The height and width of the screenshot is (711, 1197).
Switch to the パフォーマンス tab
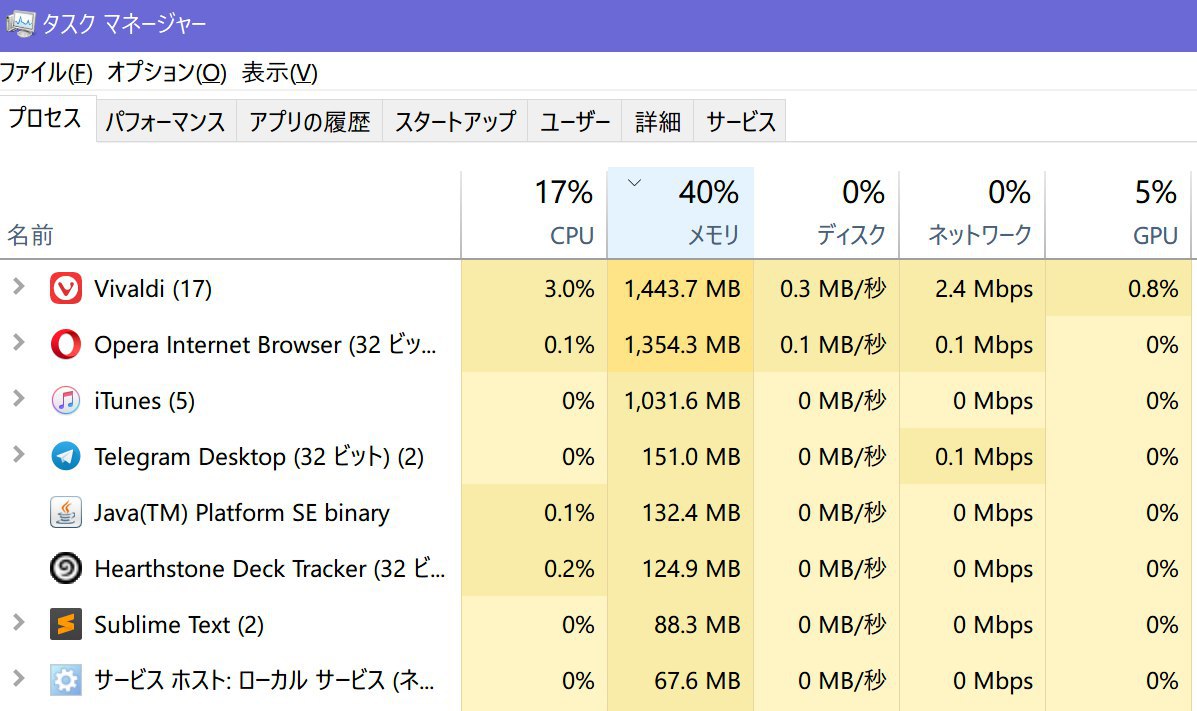point(166,121)
